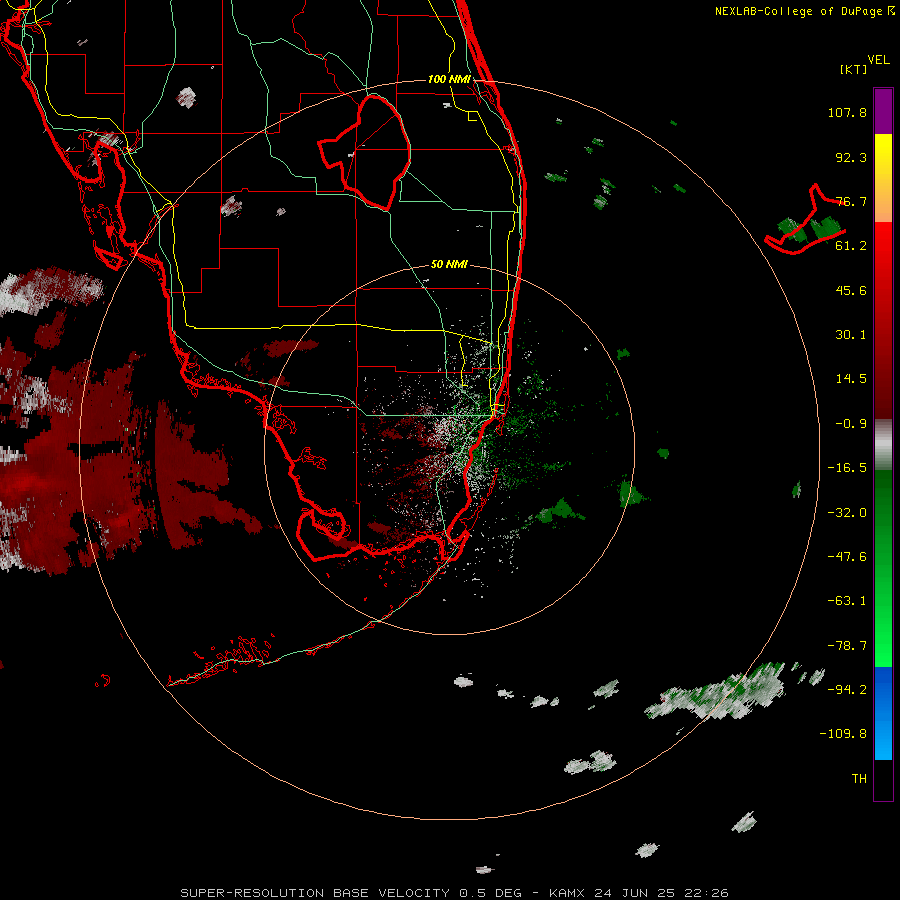The image size is (900, 900).
Task: Click the -32.0 velocity scale value
Action: coord(847,513)
